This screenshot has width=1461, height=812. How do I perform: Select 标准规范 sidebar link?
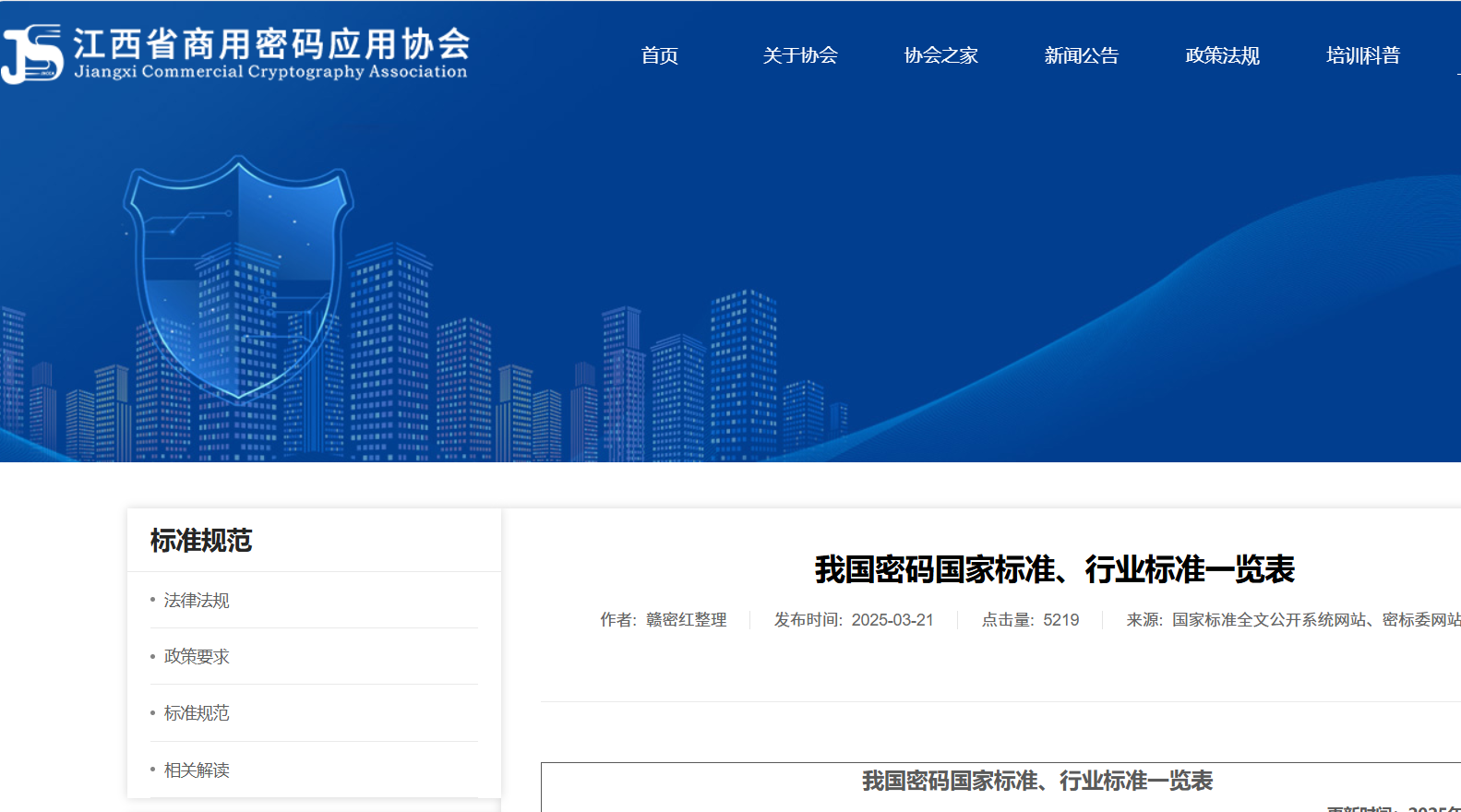pos(197,713)
